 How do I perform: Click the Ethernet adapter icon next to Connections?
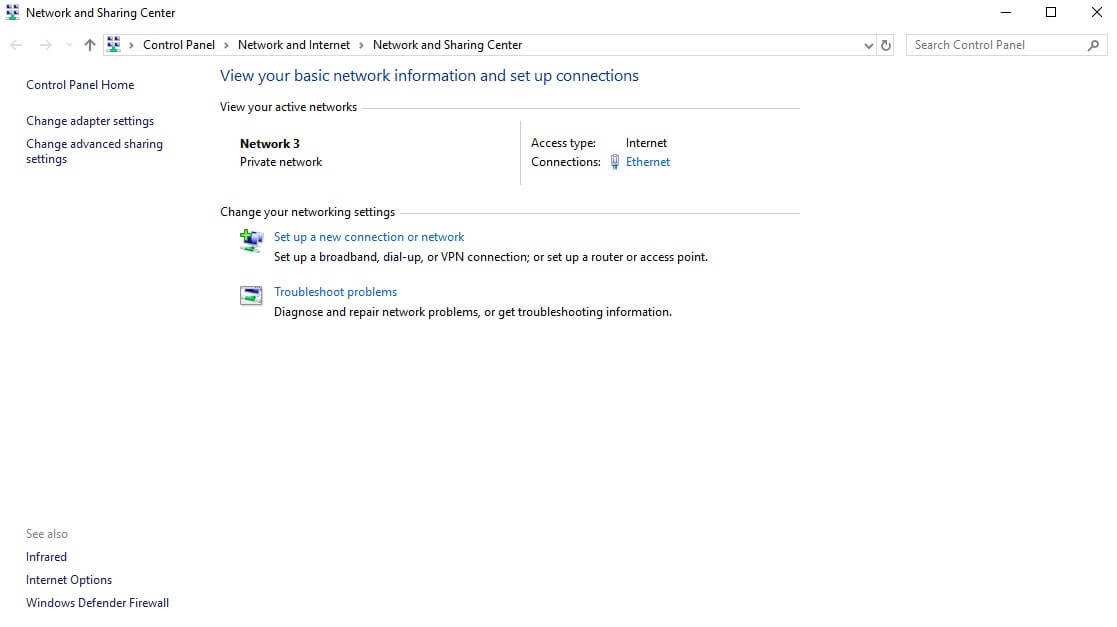tap(614, 161)
